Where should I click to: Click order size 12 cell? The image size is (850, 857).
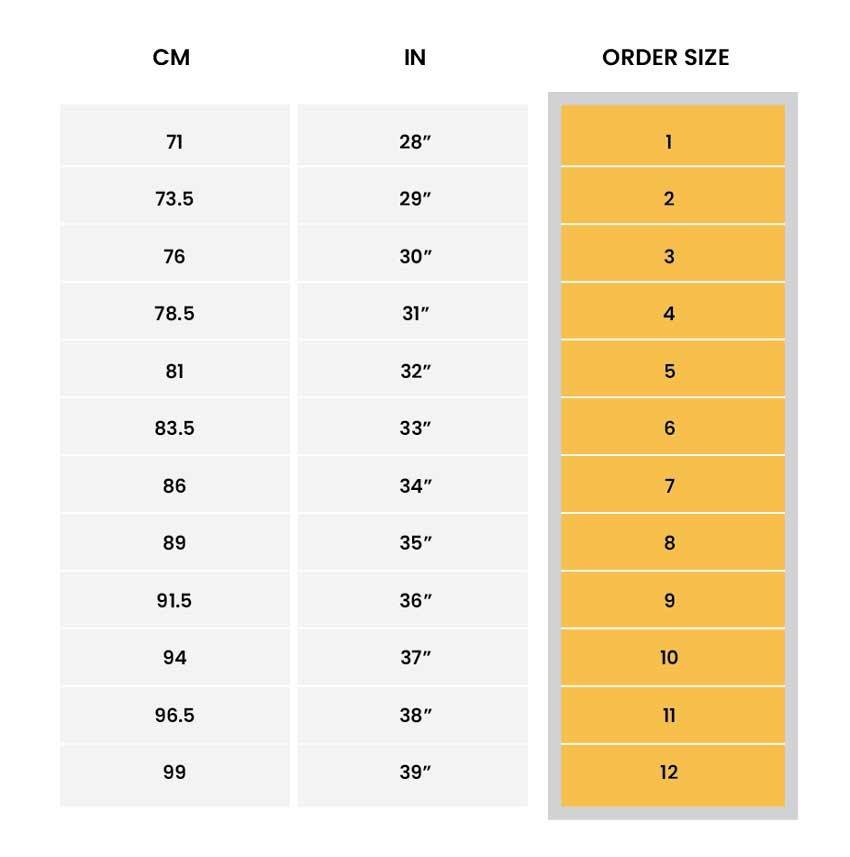click(670, 772)
